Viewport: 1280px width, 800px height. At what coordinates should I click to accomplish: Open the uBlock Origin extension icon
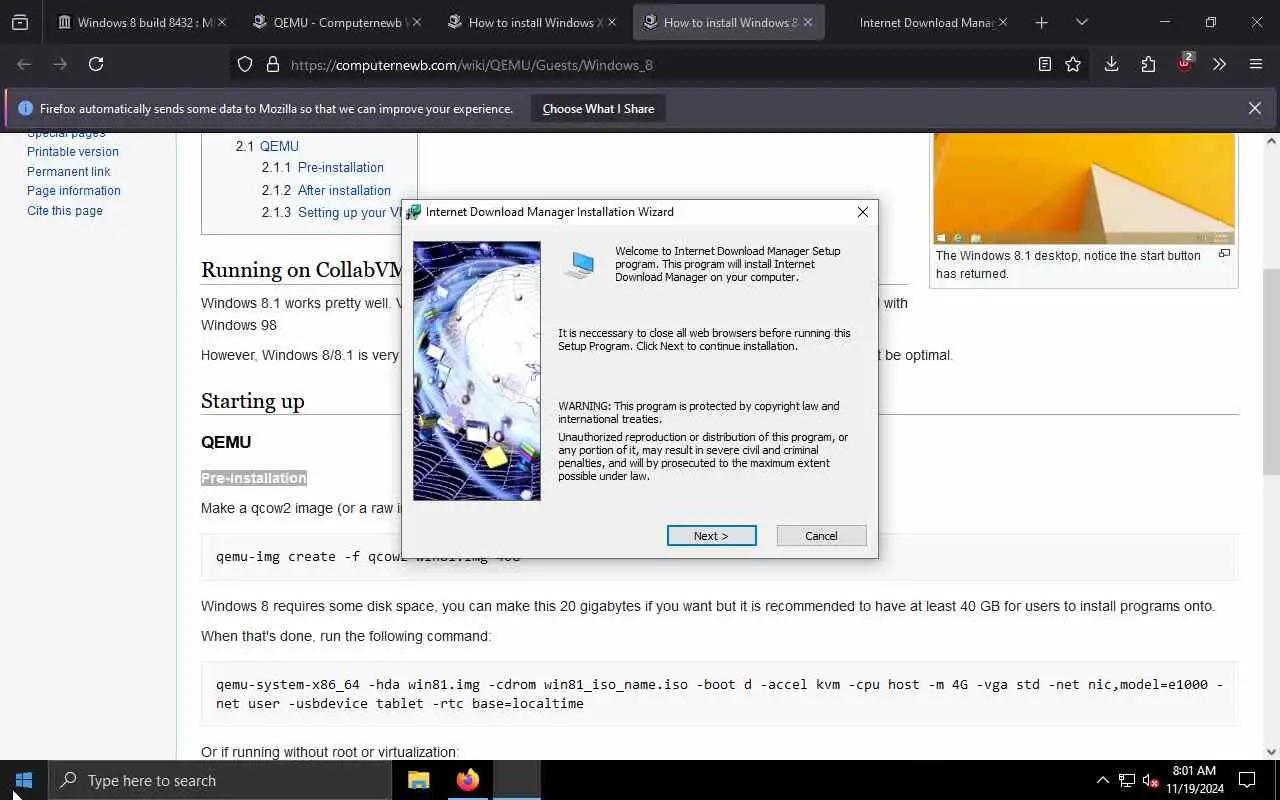point(1184,64)
